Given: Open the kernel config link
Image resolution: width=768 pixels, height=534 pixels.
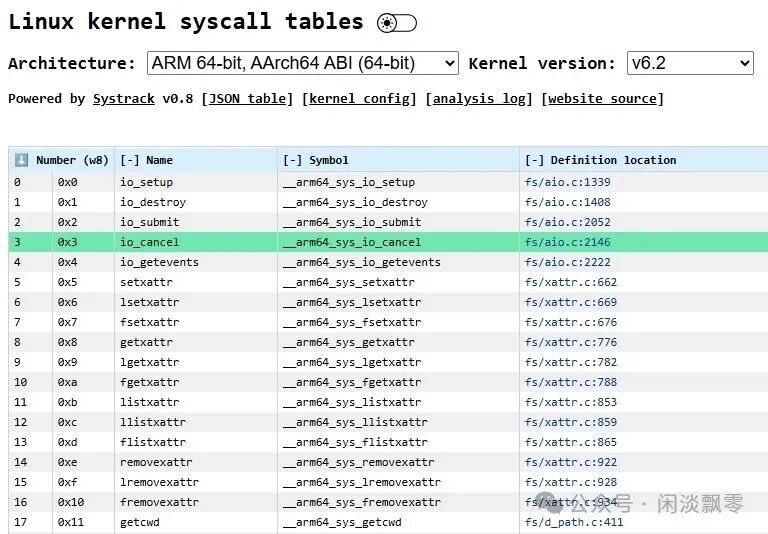Looking at the screenshot, I should click(x=359, y=99).
